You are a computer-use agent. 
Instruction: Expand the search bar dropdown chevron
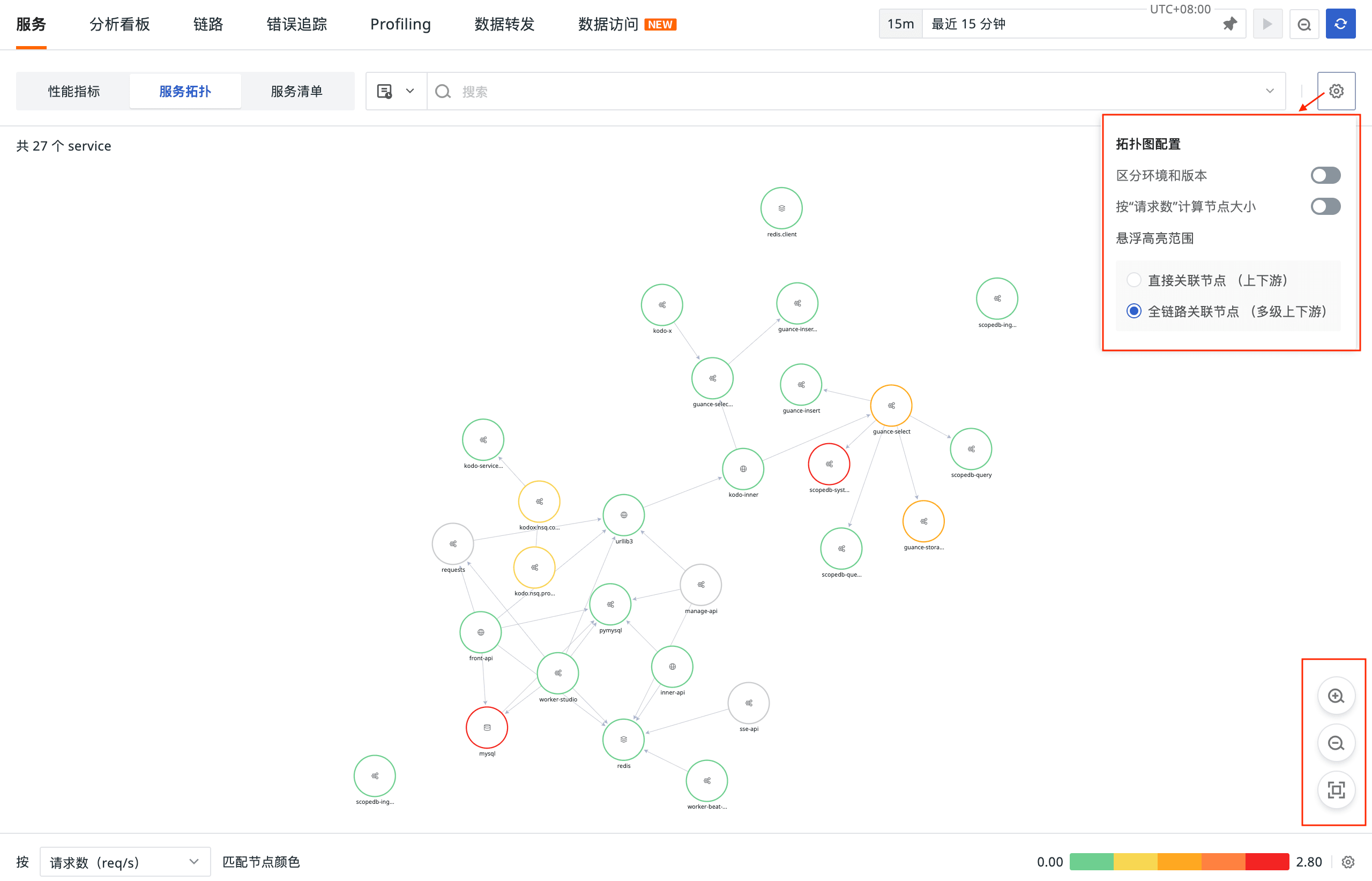1270,91
